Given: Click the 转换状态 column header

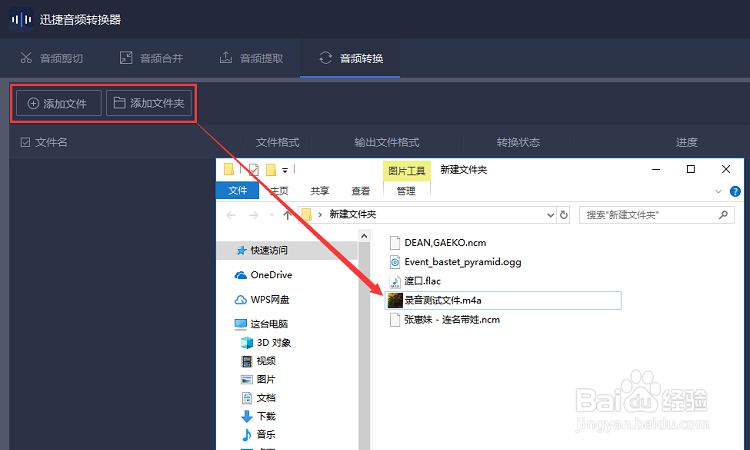Looking at the screenshot, I should (x=518, y=142).
